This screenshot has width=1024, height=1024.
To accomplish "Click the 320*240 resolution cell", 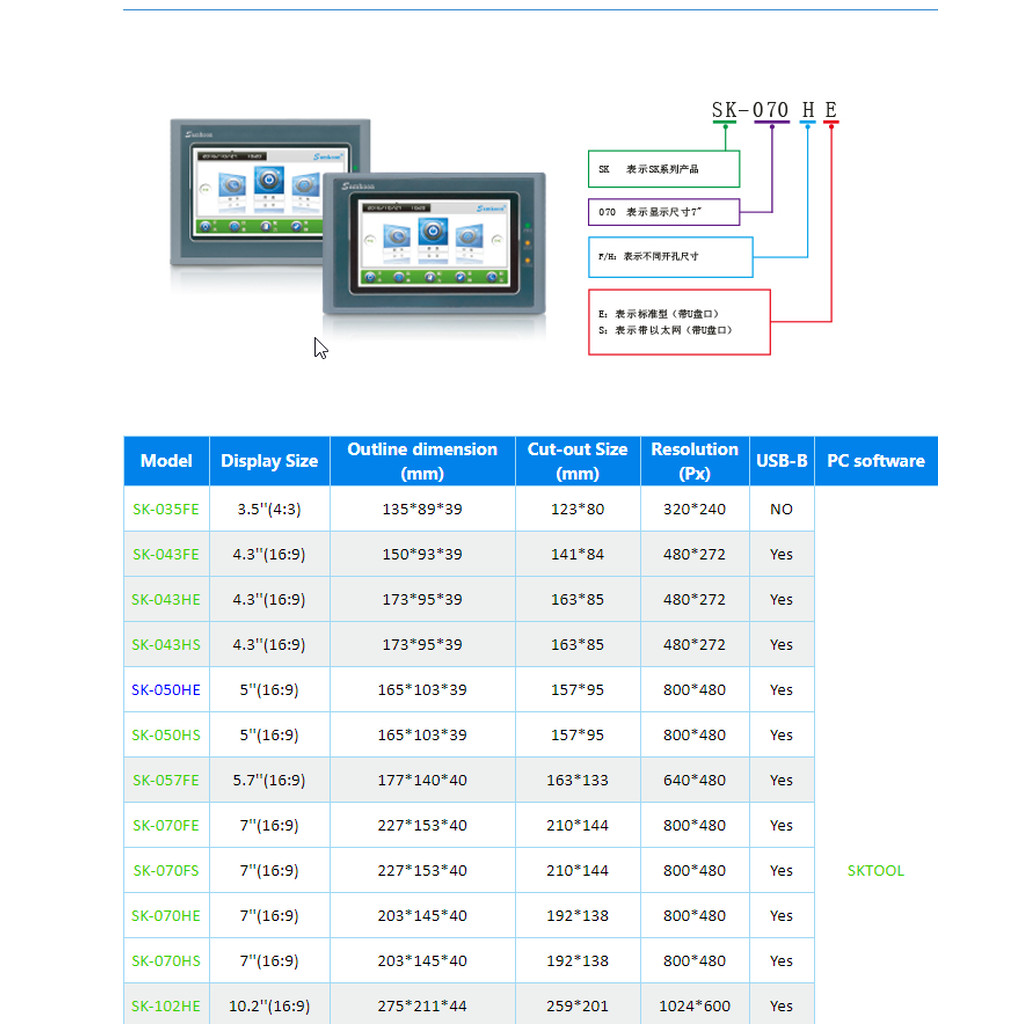I will pos(694,509).
